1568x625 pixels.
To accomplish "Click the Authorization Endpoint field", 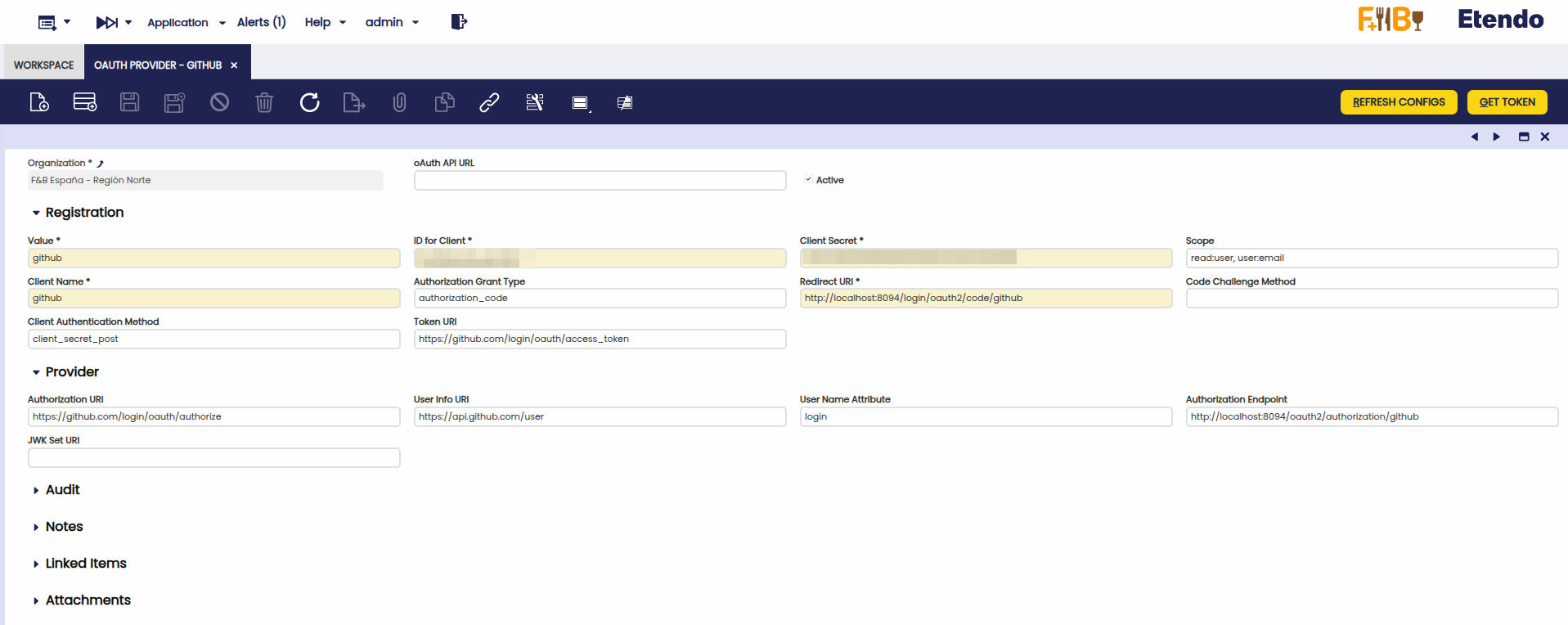I will pyautogui.click(x=1373, y=416).
